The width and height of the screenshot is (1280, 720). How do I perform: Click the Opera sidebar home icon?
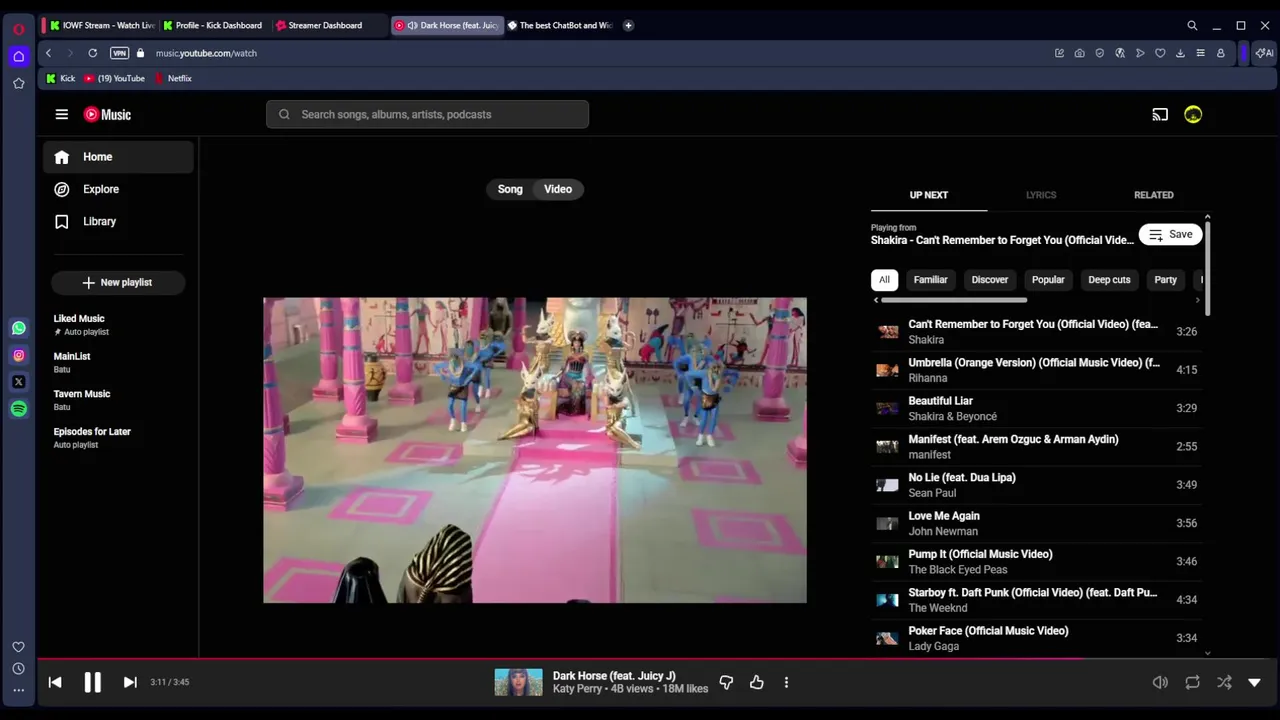click(x=19, y=56)
